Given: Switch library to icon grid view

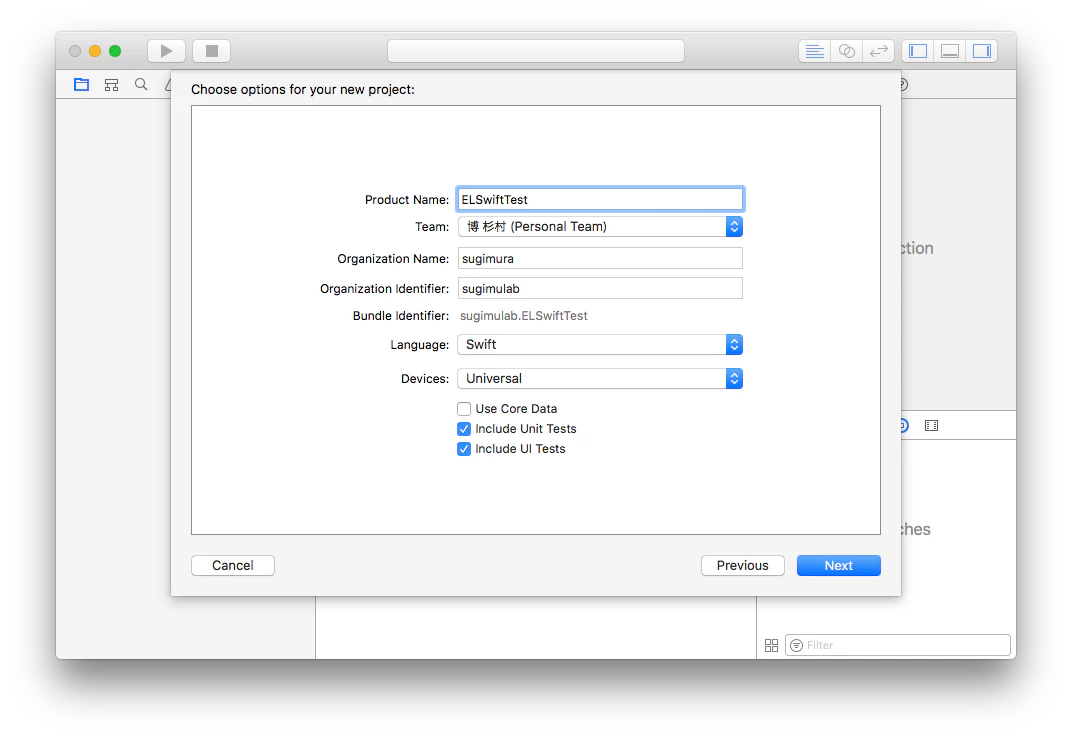Looking at the screenshot, I should tap(771, 645).
